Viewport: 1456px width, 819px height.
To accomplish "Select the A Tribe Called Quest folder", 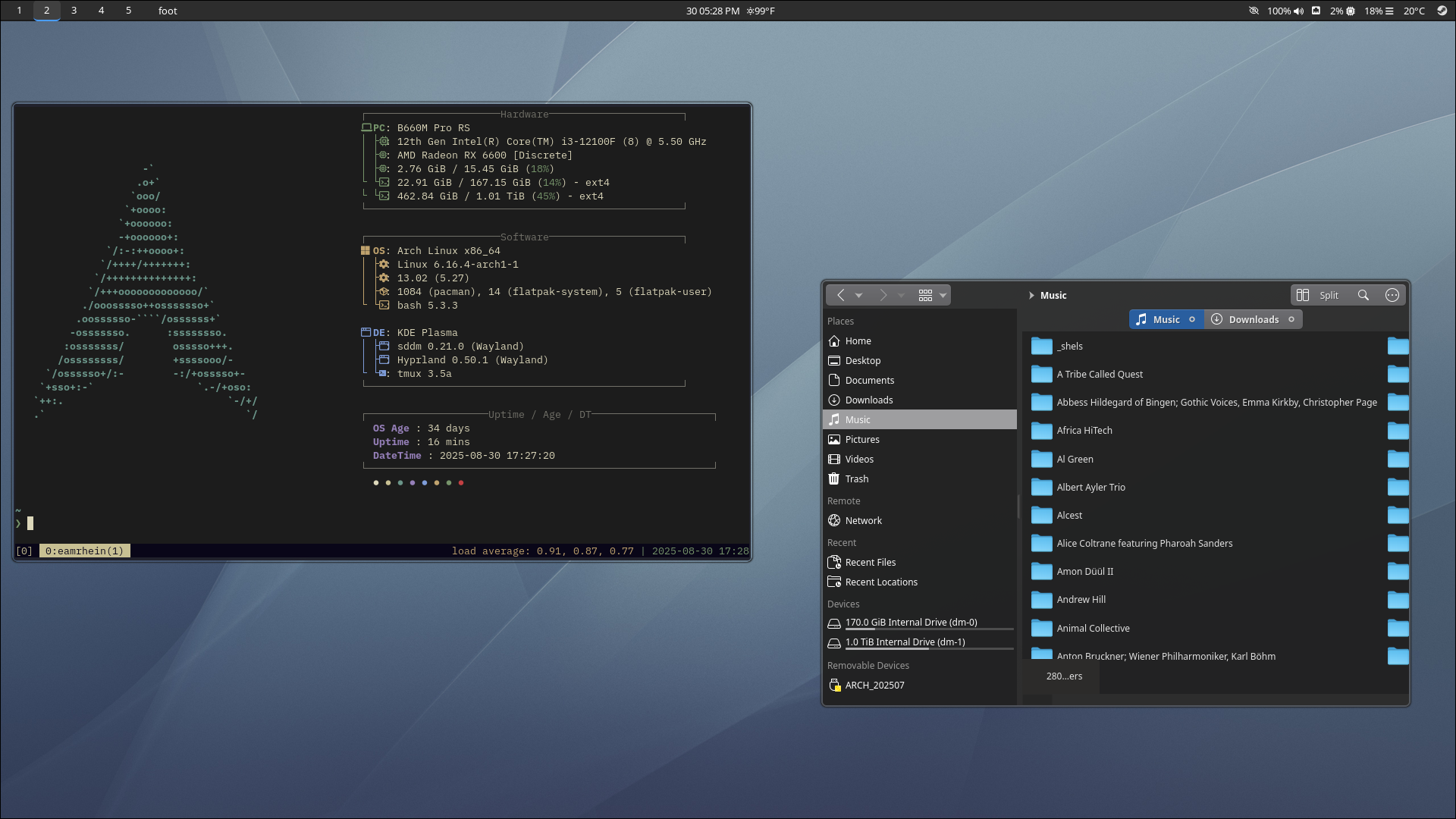I will [x=1087, y=375].
